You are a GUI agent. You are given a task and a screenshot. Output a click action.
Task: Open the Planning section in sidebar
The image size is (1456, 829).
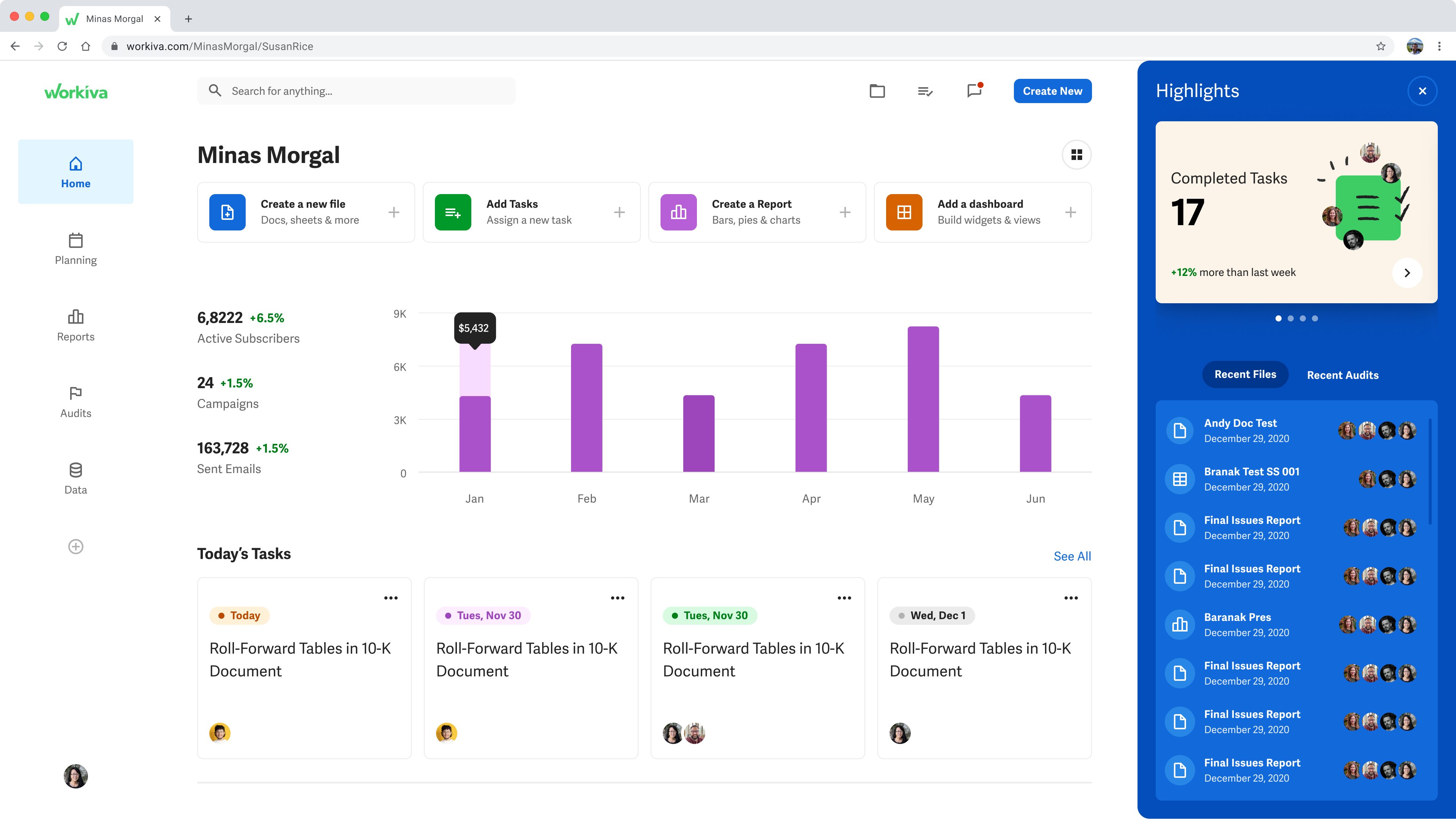75,249
